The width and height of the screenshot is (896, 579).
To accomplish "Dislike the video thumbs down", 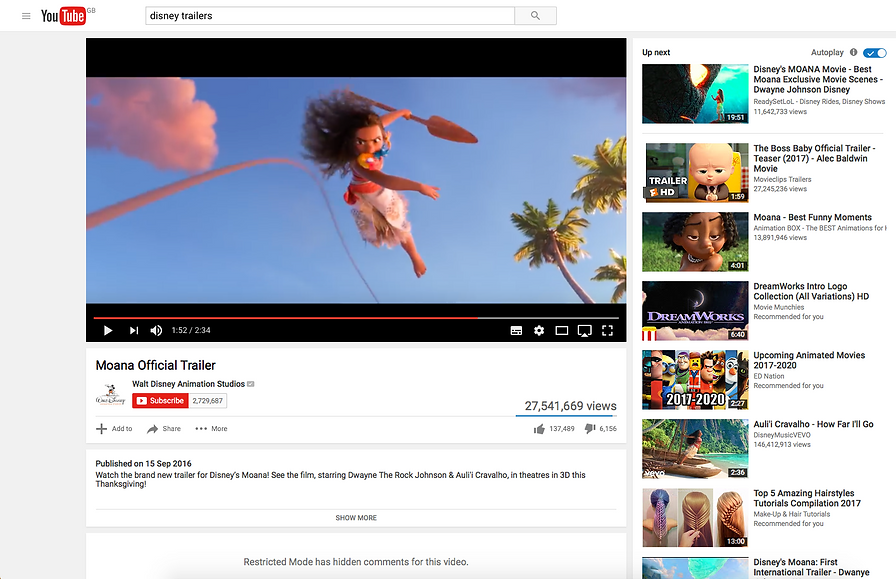I will [590, 429].
